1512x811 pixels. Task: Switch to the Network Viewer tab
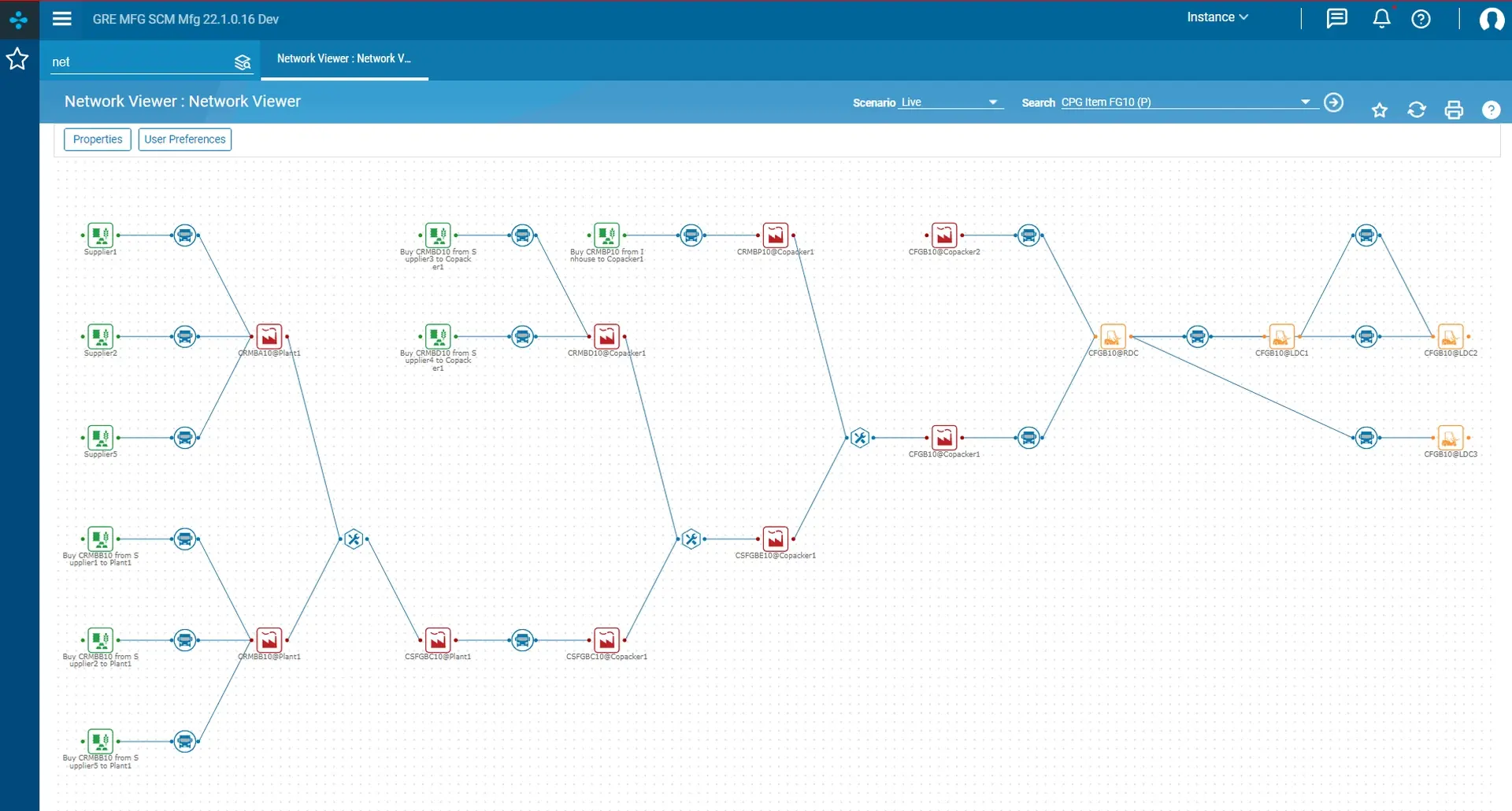(x=344, y=59)
